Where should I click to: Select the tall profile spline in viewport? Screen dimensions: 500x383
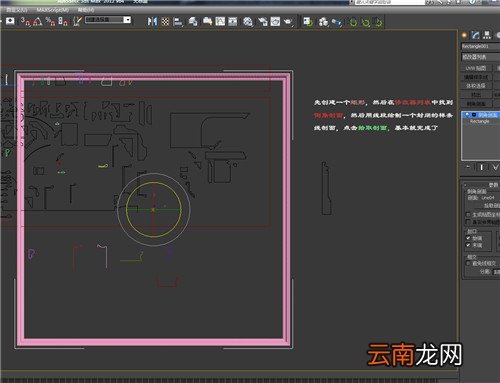click(326, 188)
